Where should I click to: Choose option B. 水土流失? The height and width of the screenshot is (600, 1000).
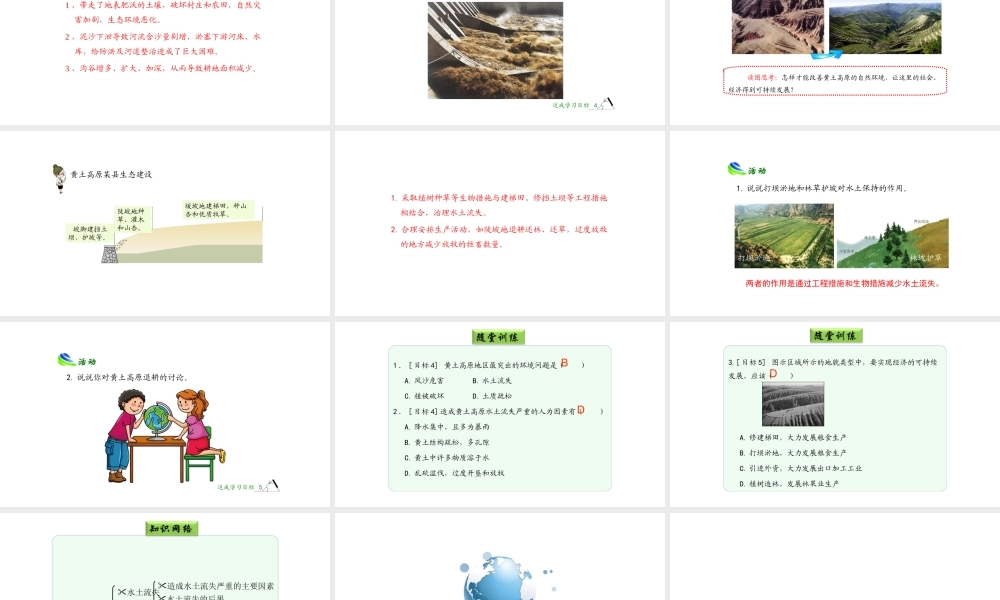click(x=492, y=381)
